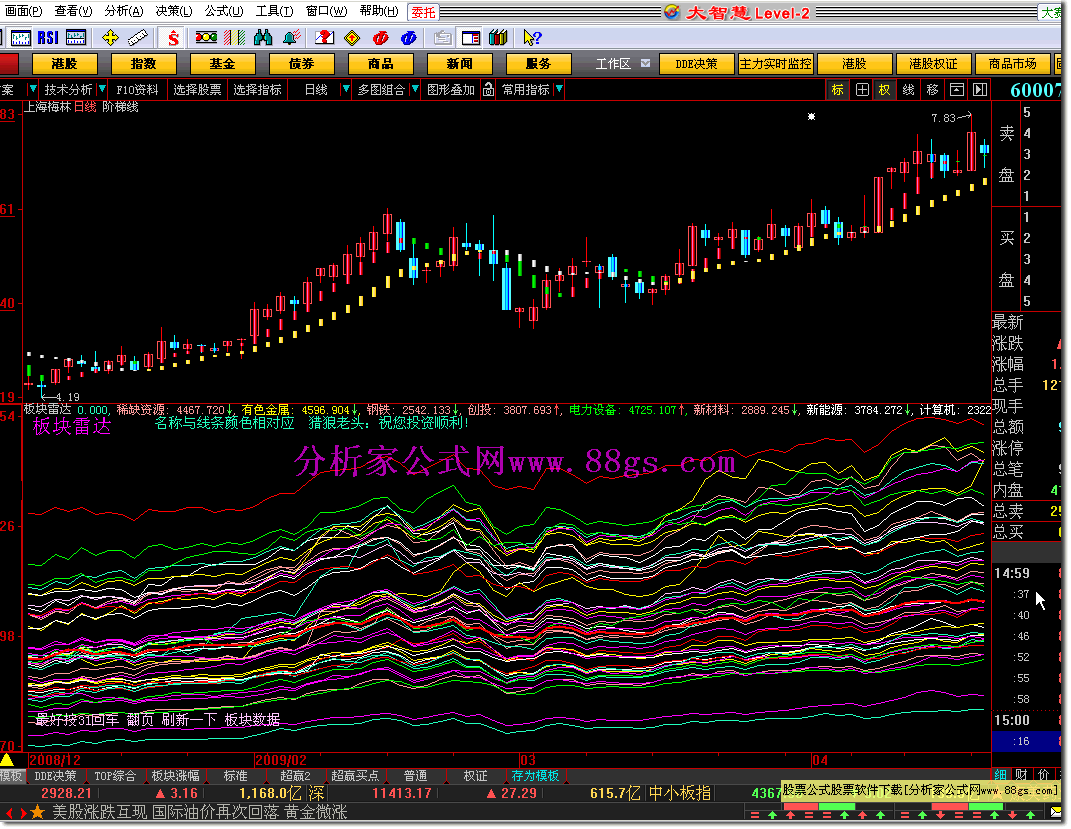
Task: Click the 新闻 news button
Action: 460,64
